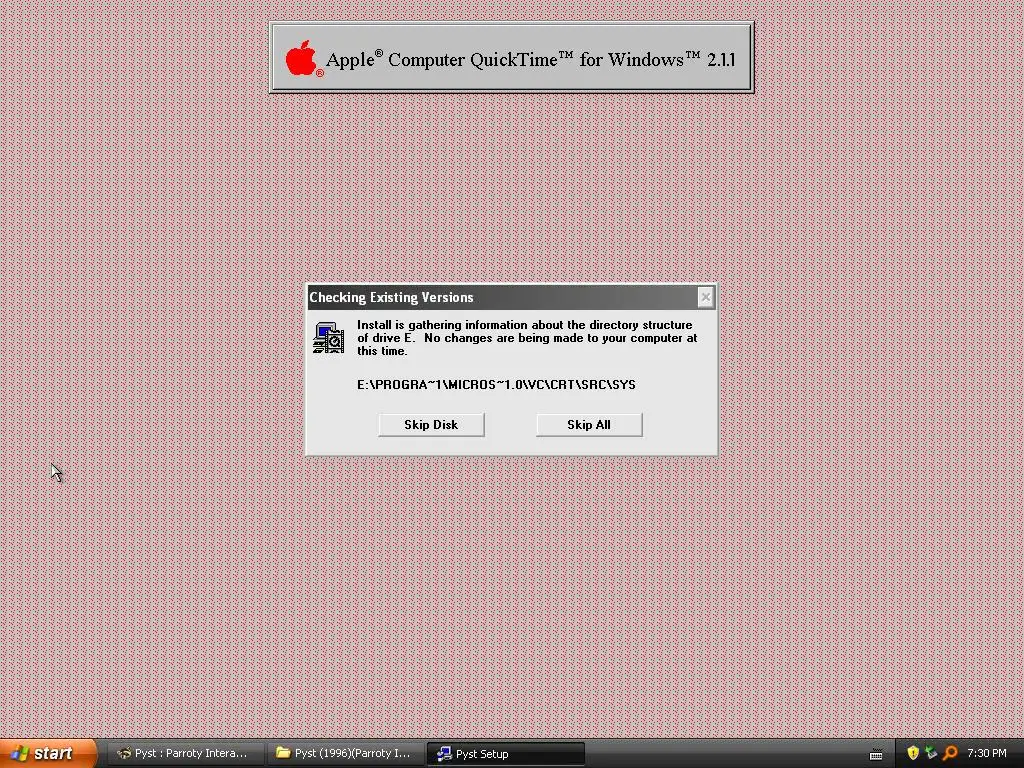Viewport: 1024px width, 768px height.
Task: Switch to Pyst : Parroty Intera... taskbar window
Action: point(184,753)
